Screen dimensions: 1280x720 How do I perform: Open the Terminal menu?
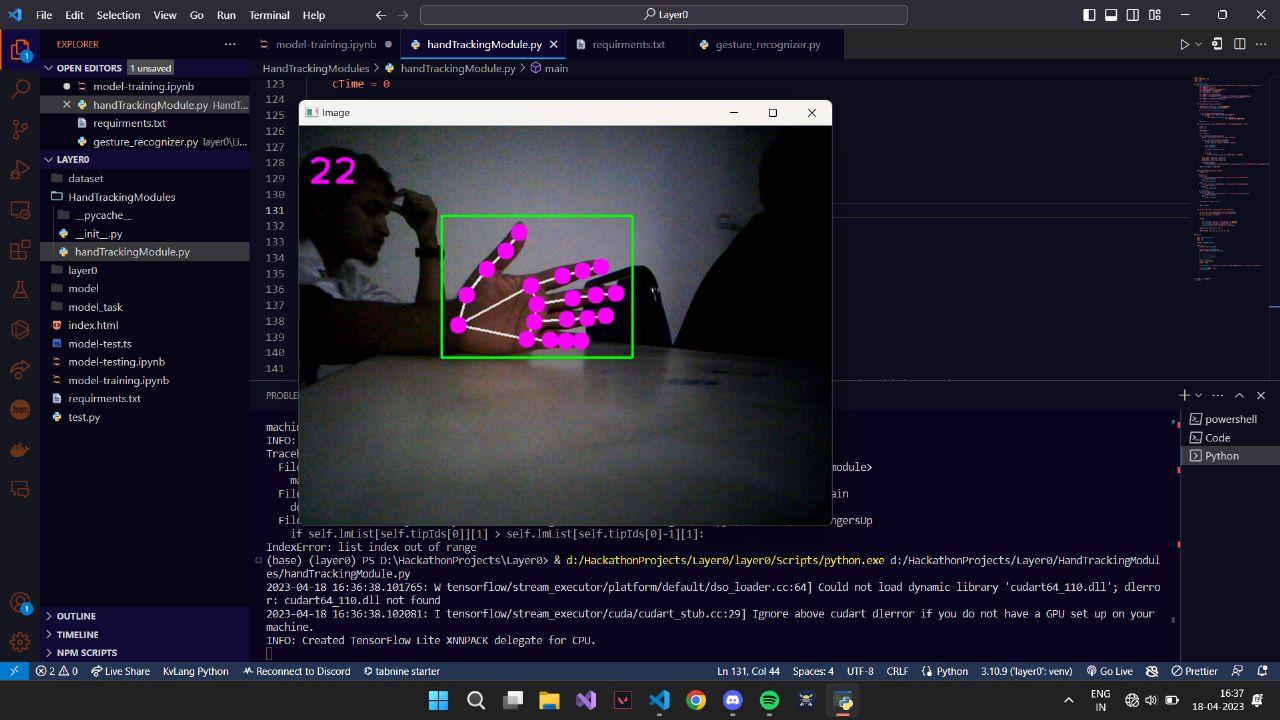(x=269, y=15)
